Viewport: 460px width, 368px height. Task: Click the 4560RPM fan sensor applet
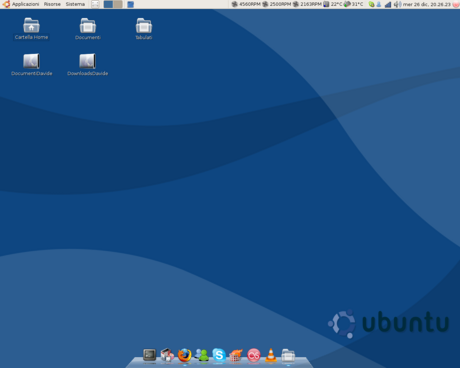click(246, 4)
